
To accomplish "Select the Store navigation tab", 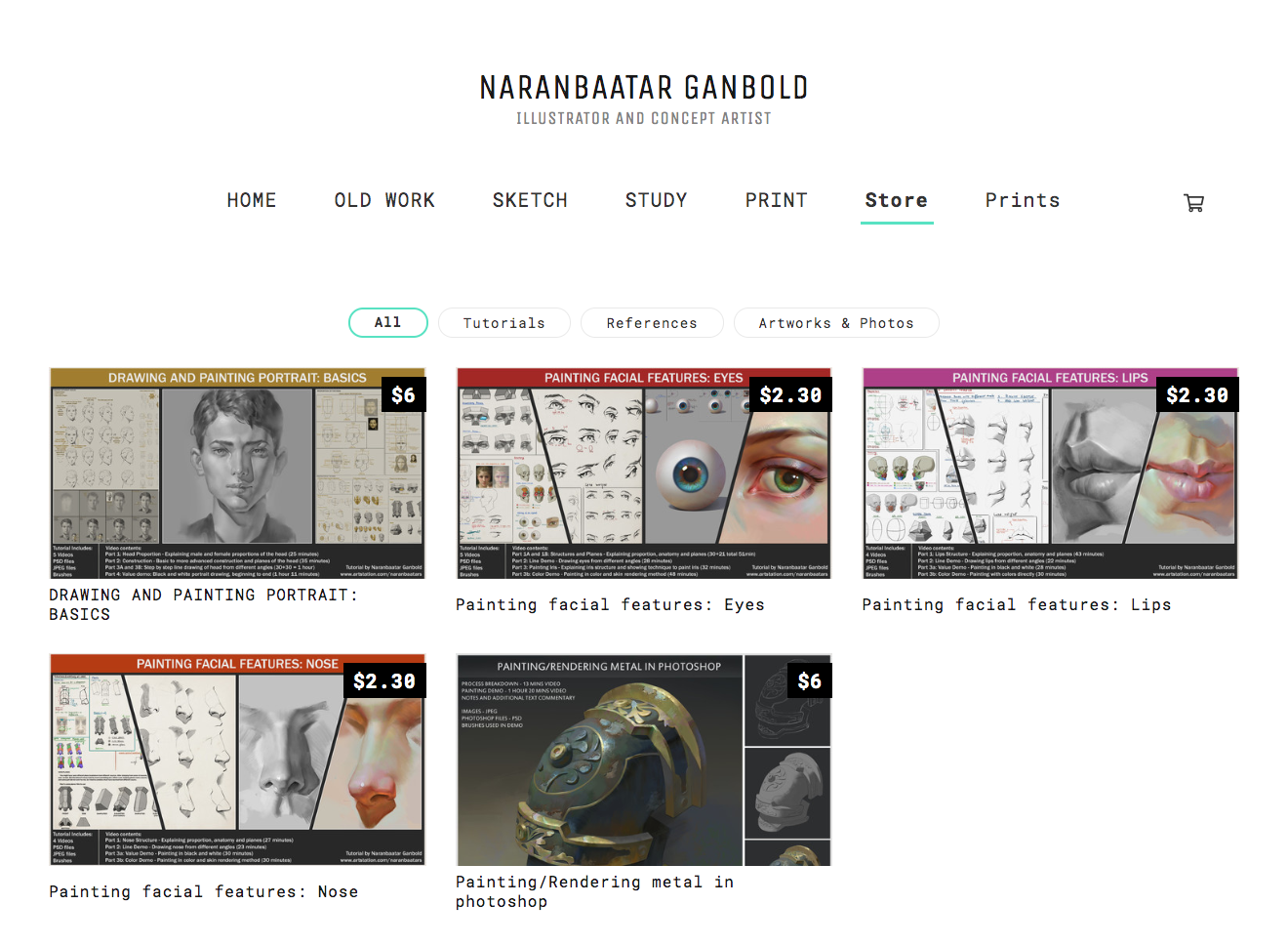I will [897, 200].
